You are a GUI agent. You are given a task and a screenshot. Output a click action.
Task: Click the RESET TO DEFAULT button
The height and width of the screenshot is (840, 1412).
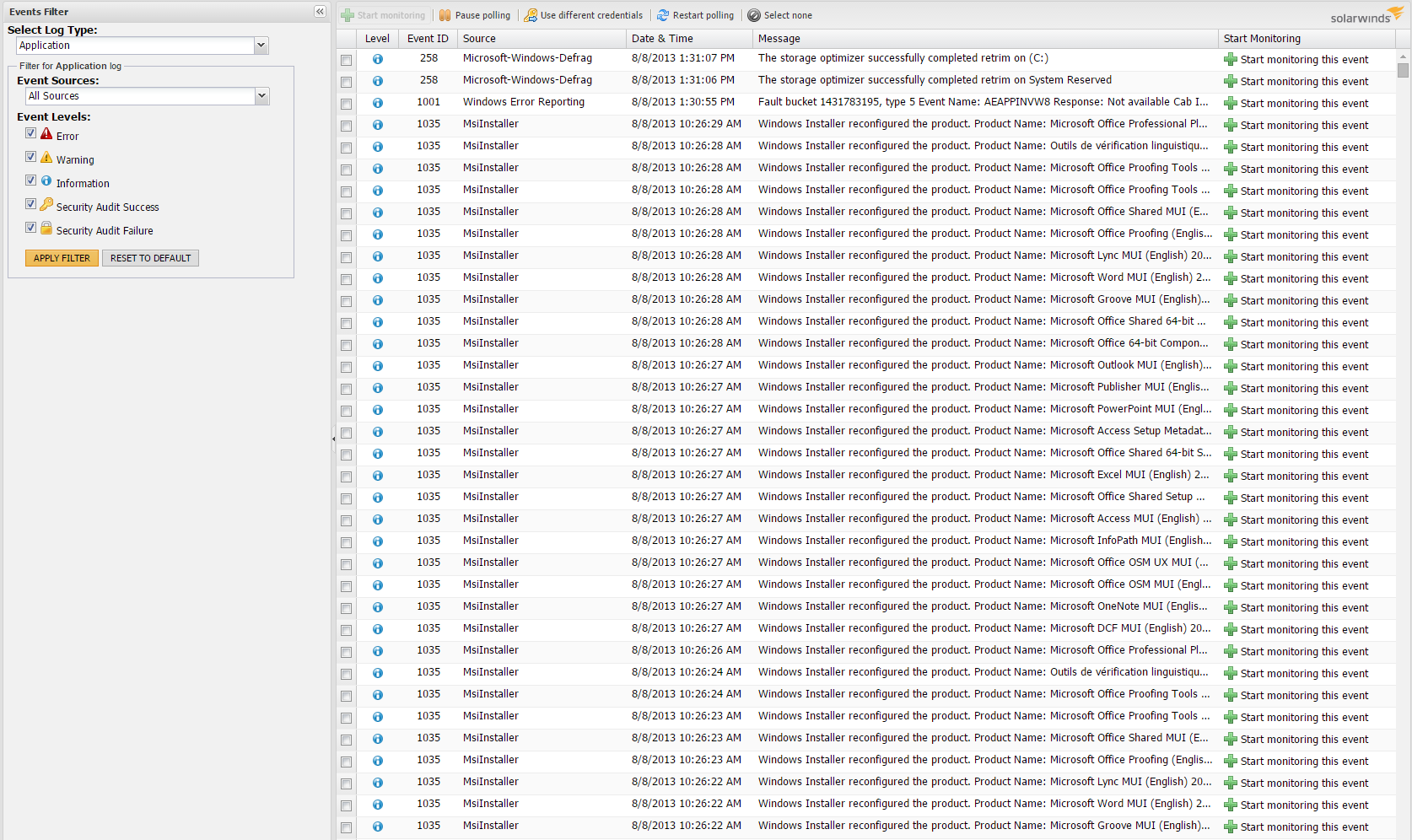[x=150, y=257]
